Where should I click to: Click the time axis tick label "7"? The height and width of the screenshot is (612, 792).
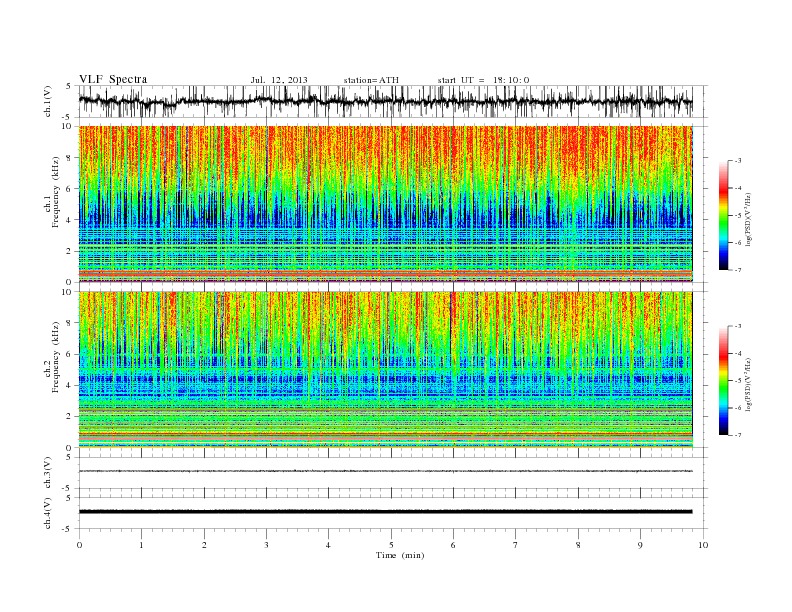click(x=516, y=545)
